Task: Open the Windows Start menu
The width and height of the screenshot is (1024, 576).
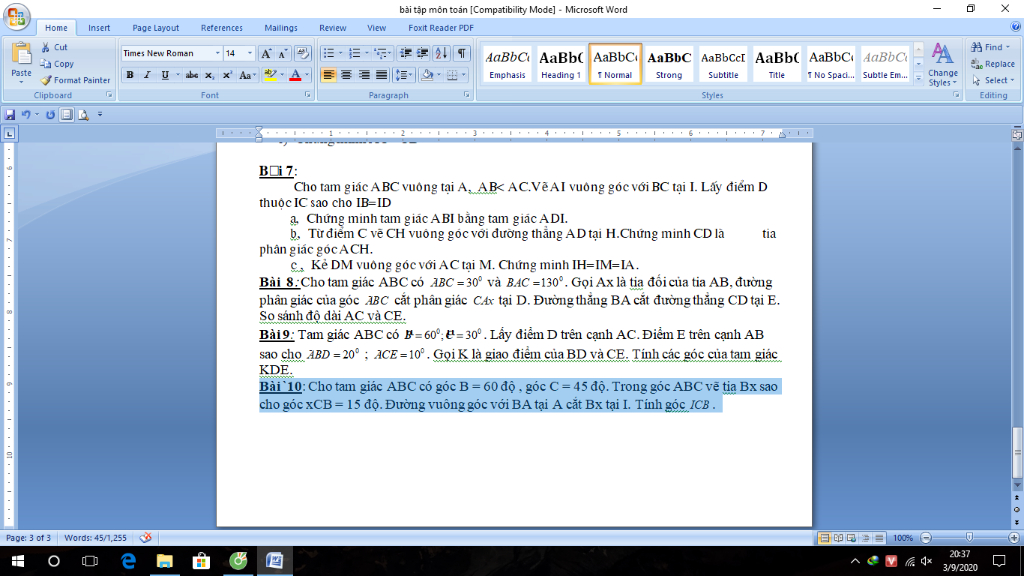Action: [18, 561]
